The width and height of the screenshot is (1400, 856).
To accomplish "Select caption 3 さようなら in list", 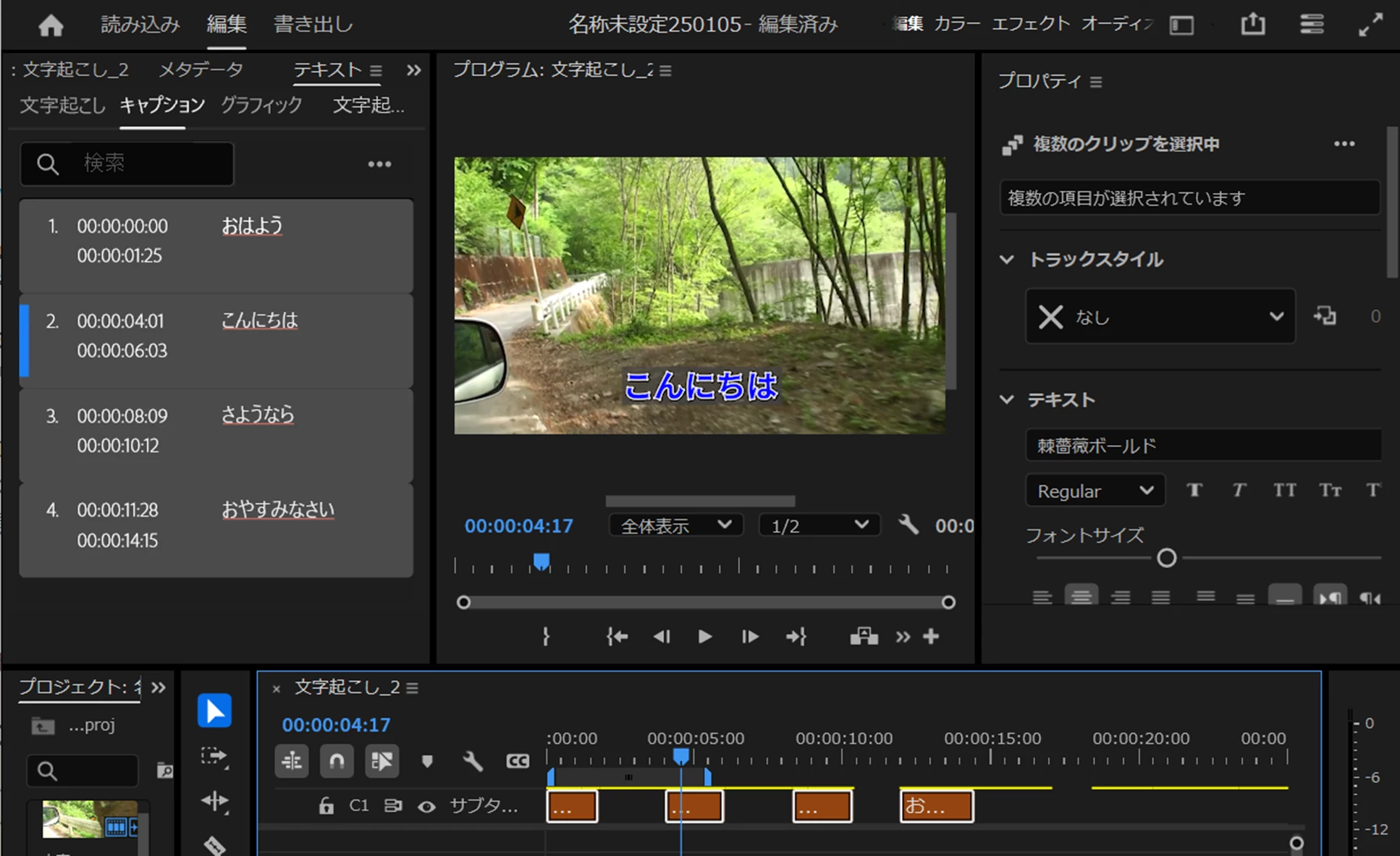I will pos(216,435).
